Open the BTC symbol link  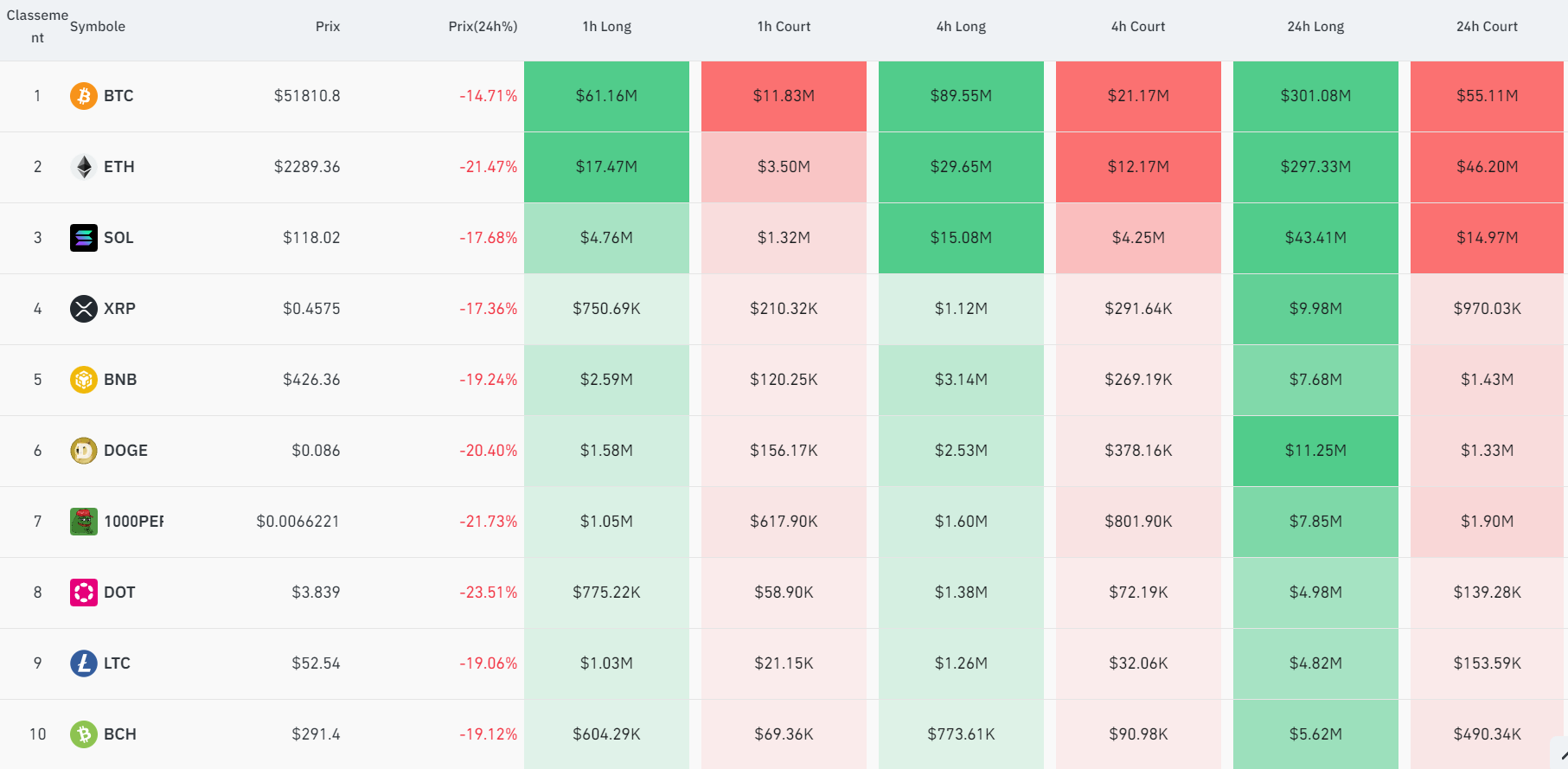click(118, 96)
